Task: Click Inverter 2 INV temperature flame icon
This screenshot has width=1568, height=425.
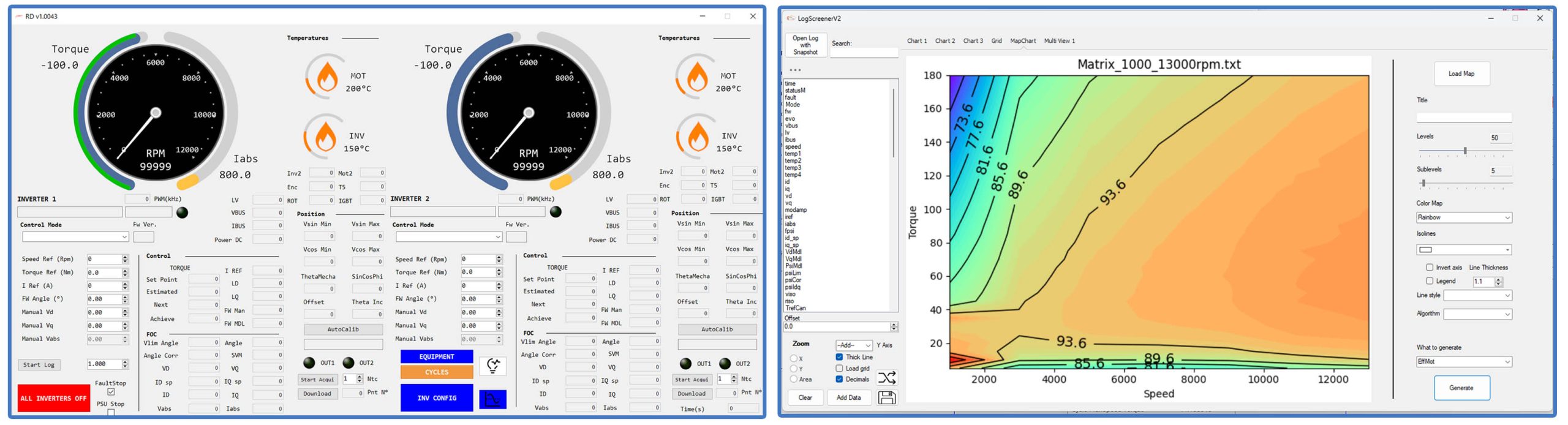Action: 697,137
